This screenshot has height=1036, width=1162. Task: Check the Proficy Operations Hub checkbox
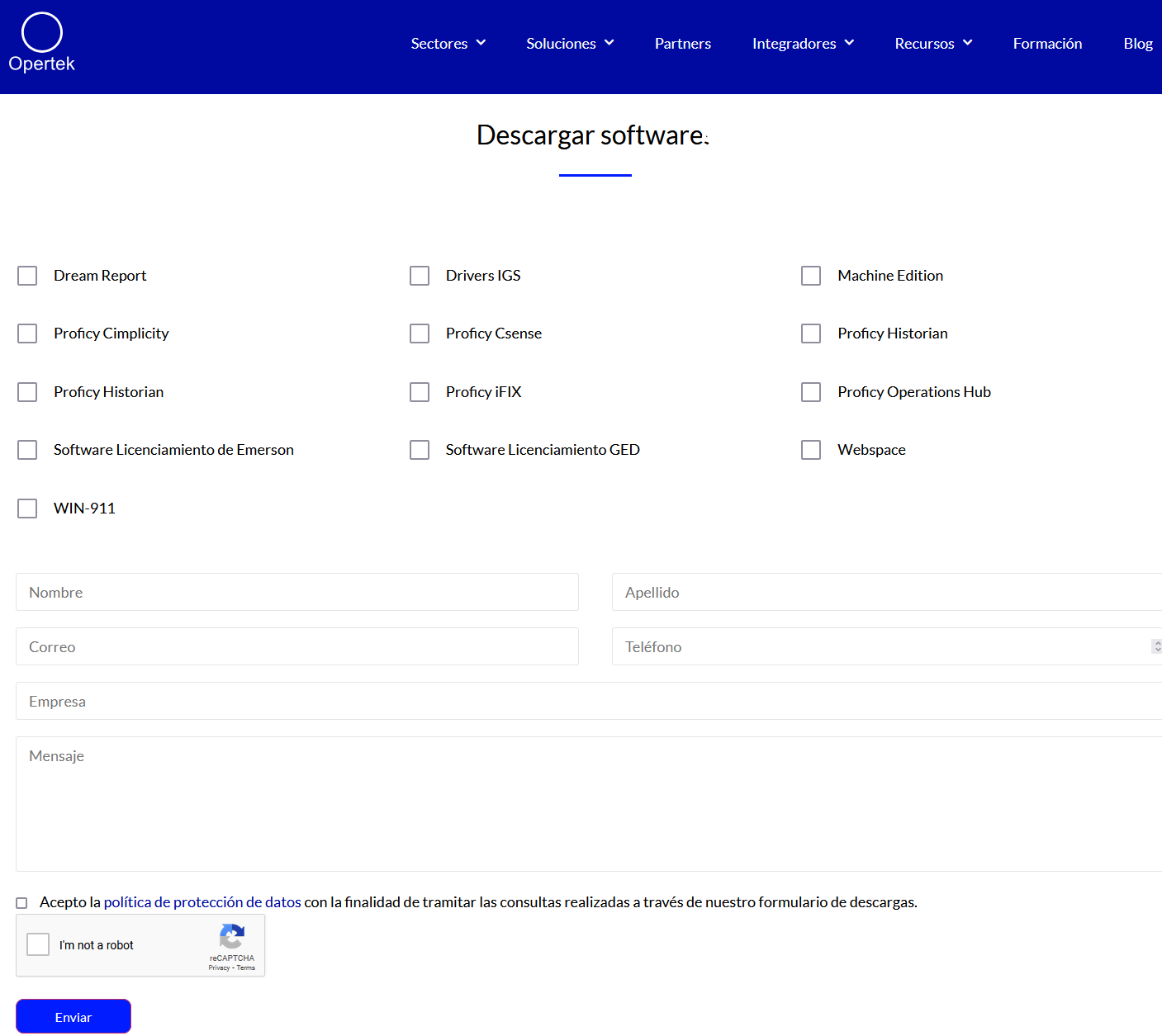(x=811, y=392)
